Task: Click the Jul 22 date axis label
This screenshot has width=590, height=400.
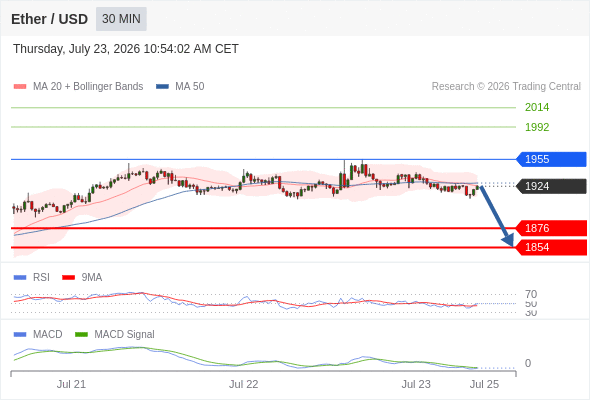Action: [243, 384]
